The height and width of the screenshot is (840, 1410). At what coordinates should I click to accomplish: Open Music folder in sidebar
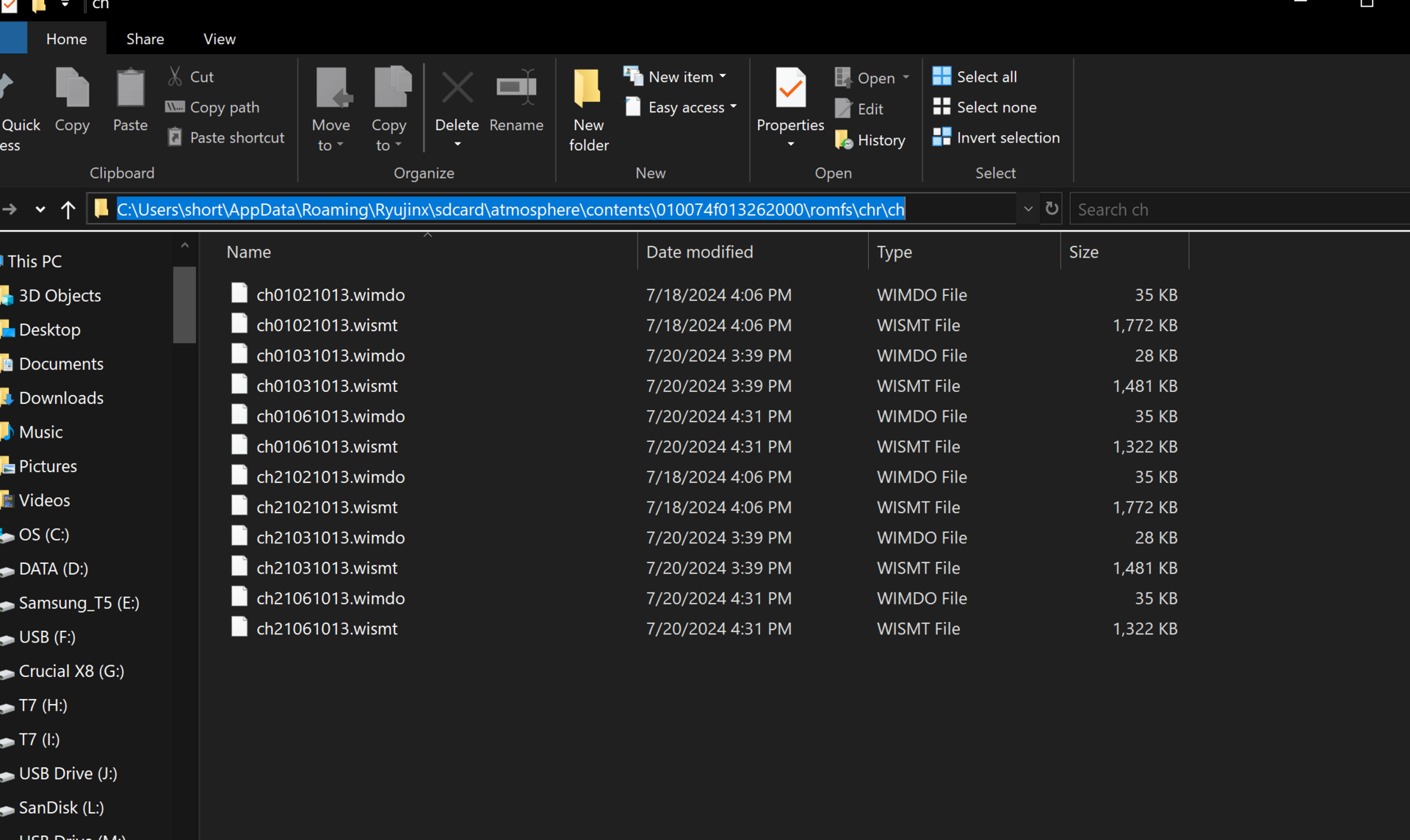(x=40, y=432)
